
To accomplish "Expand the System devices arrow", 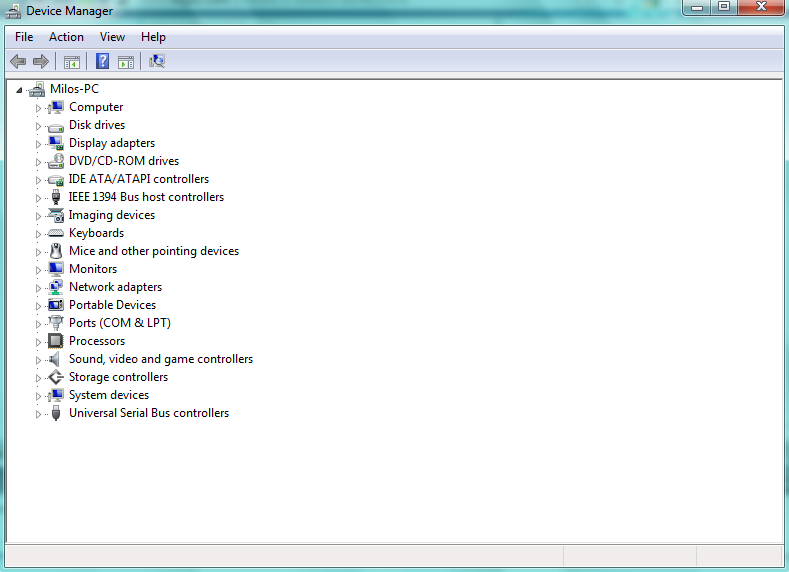I will (38, 396).
